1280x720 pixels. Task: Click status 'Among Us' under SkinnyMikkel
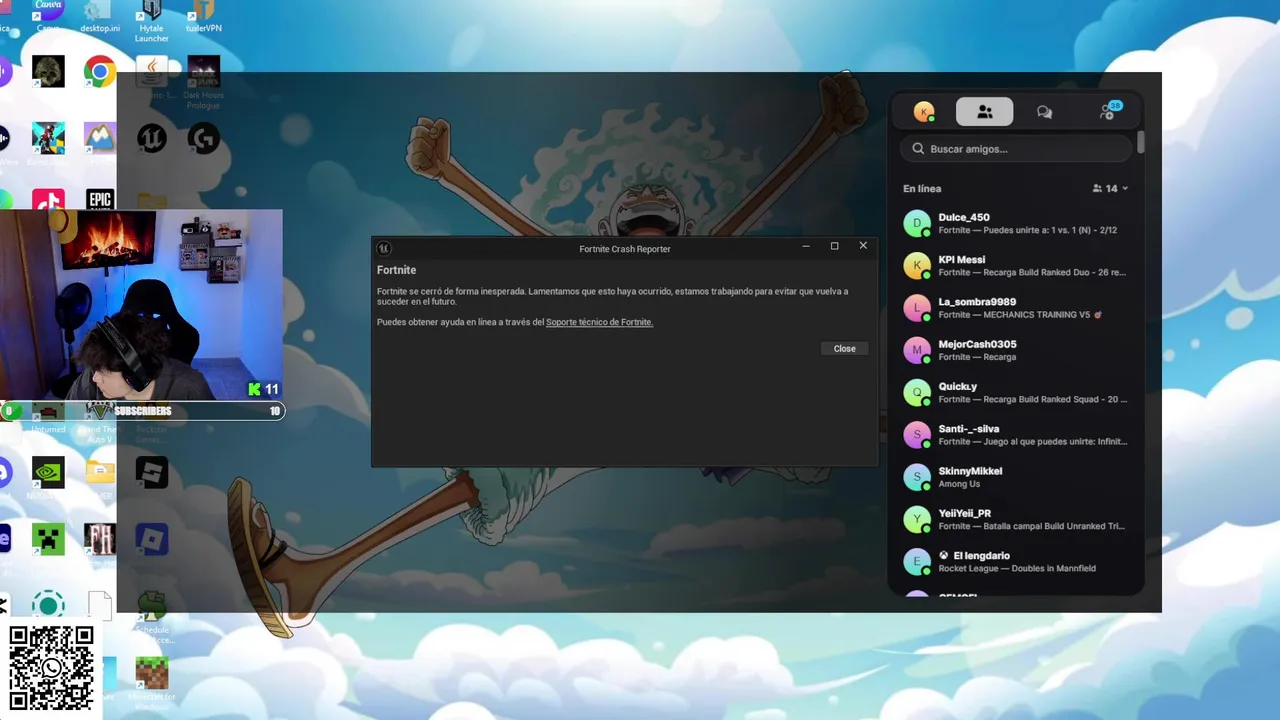(959, 484)
